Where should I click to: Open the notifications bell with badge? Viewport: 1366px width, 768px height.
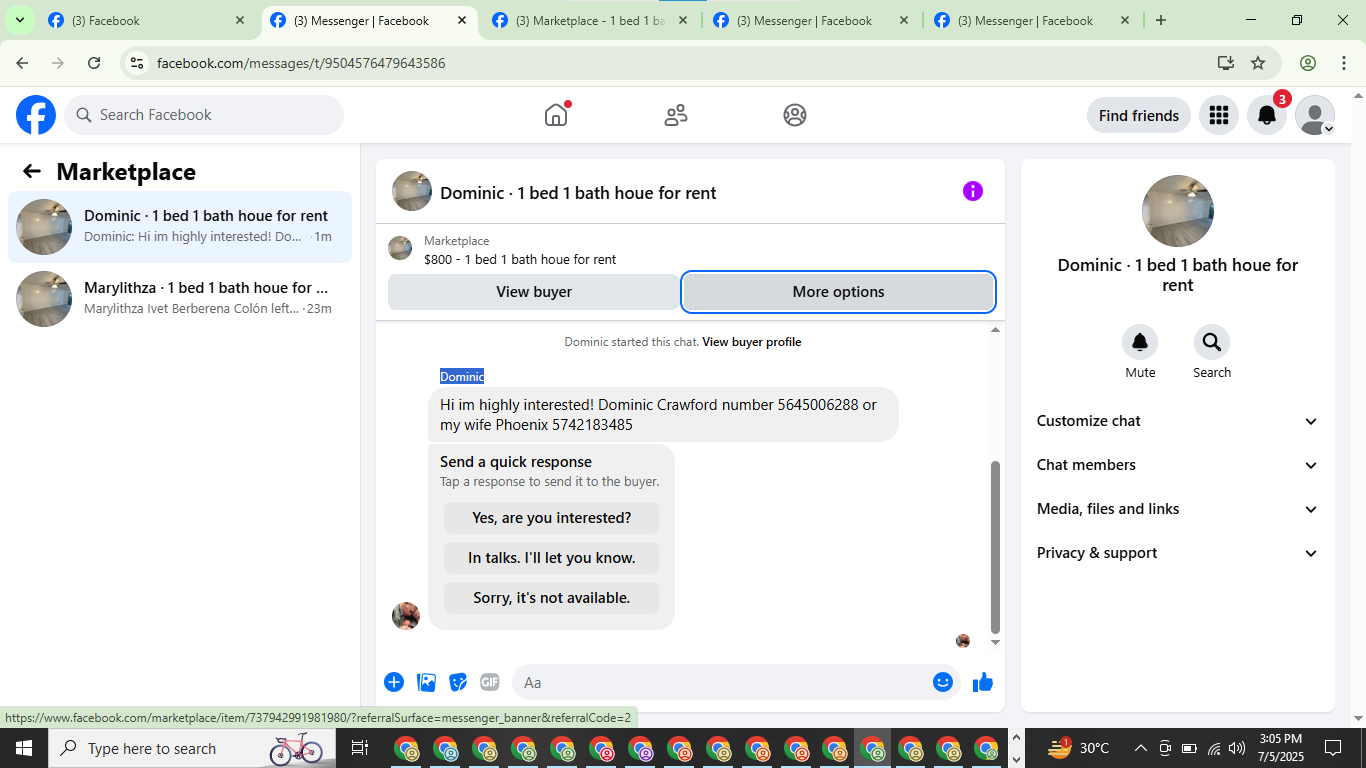tap(1267, 115)
